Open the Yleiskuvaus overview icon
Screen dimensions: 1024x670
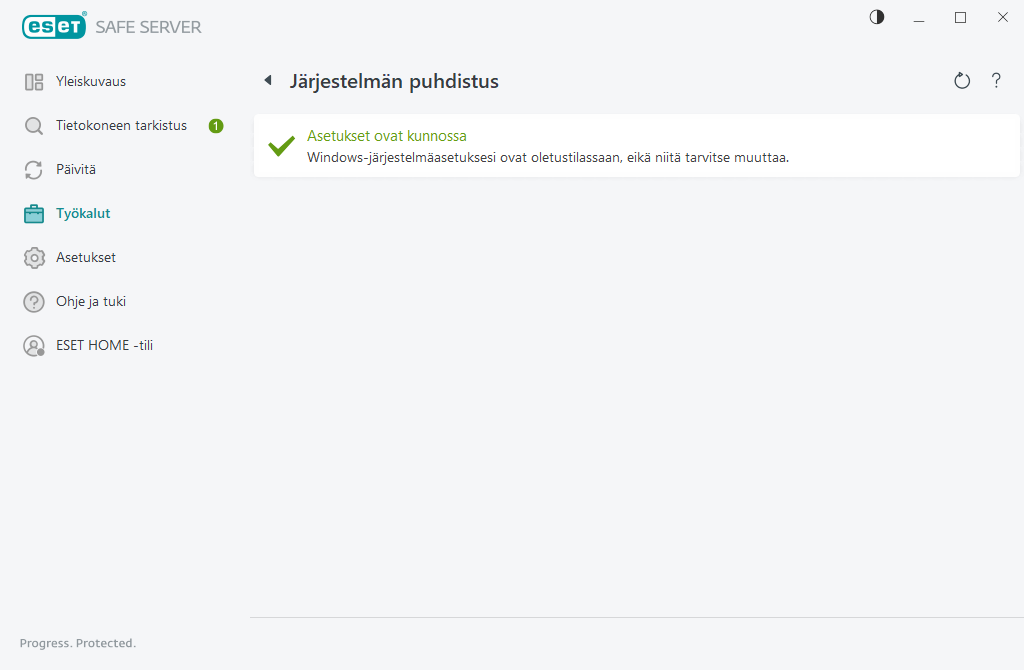tap(33, 81)
